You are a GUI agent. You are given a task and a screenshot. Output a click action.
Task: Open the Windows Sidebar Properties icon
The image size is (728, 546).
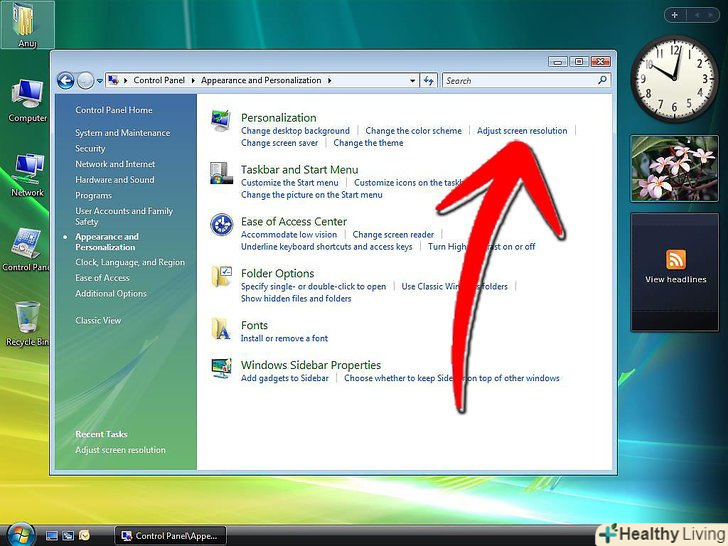(x=221, y=369)
